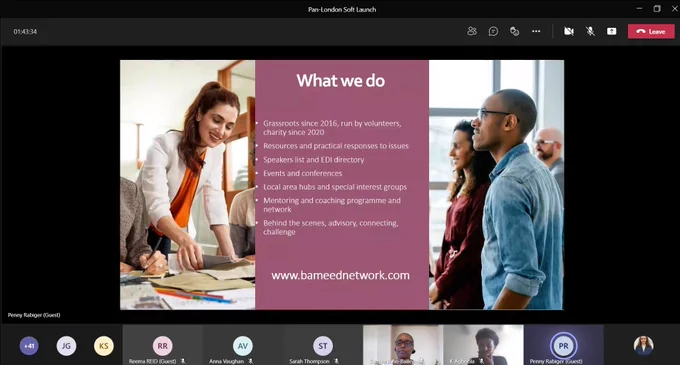Click the muted mic icon beside Sarah Thompson
The width and height of the screenshot is (680, 365).
[336, 361]
